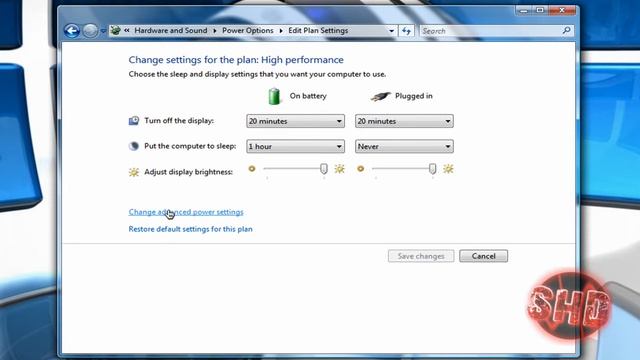
Task: Click the 'Plugged in' column heading
Action: [x=414, y=96]
